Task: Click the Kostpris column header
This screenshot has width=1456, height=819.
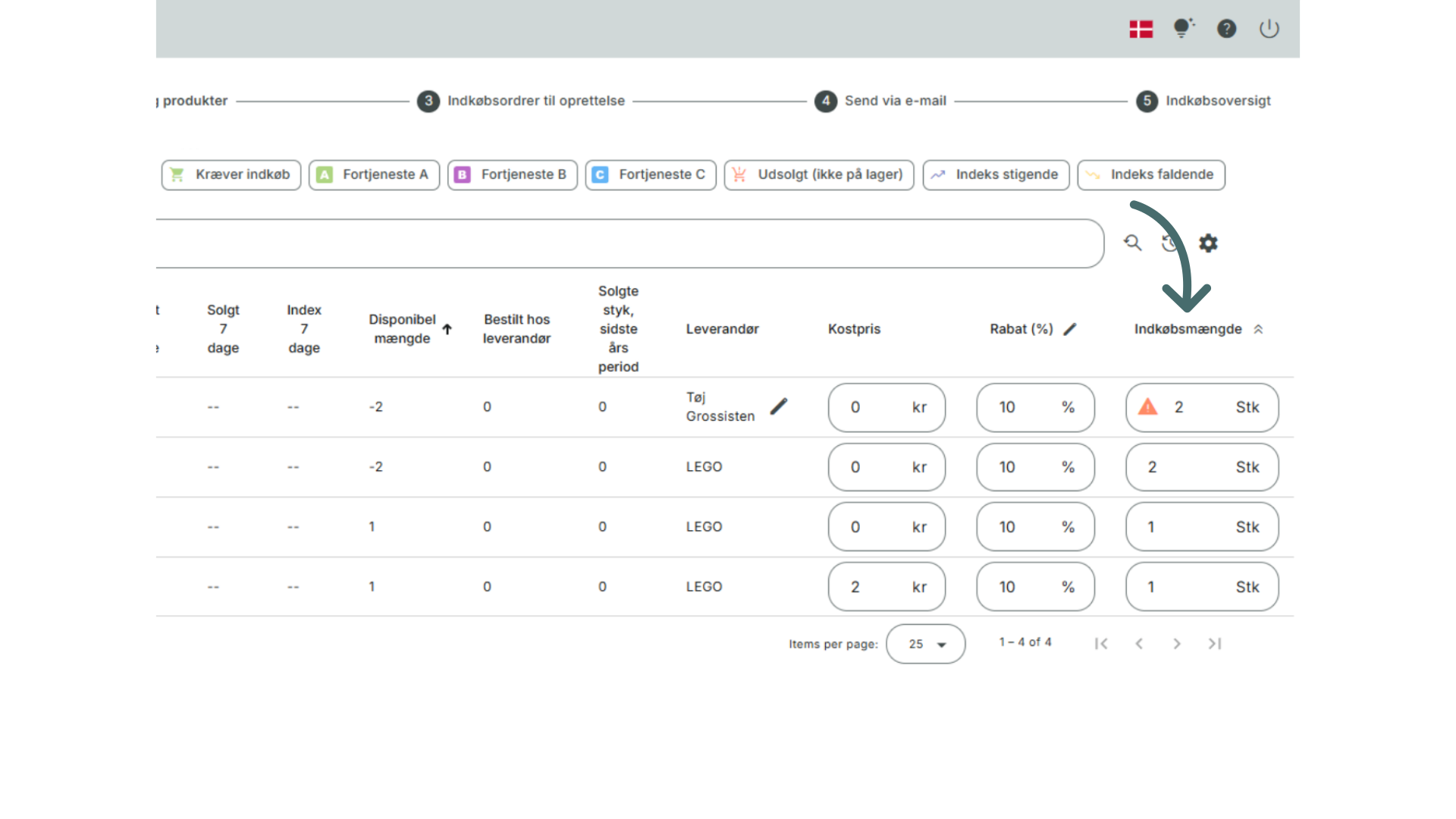Action: coord(855,329)
